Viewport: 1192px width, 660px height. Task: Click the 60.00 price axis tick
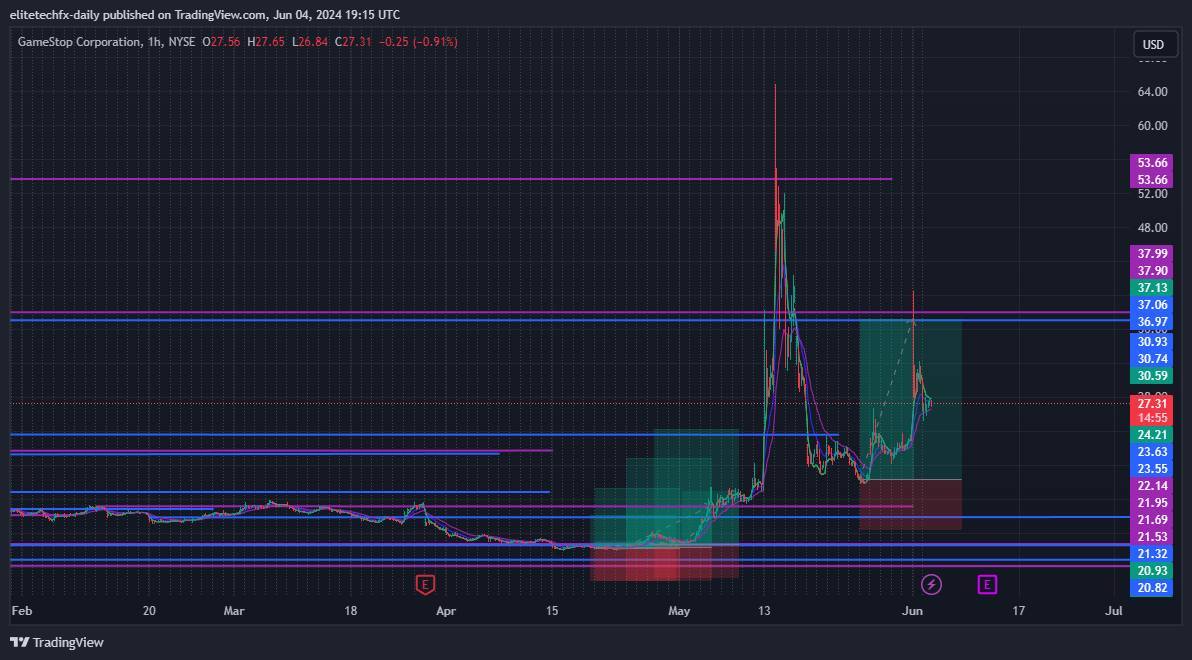click(x=1152, y=125)
